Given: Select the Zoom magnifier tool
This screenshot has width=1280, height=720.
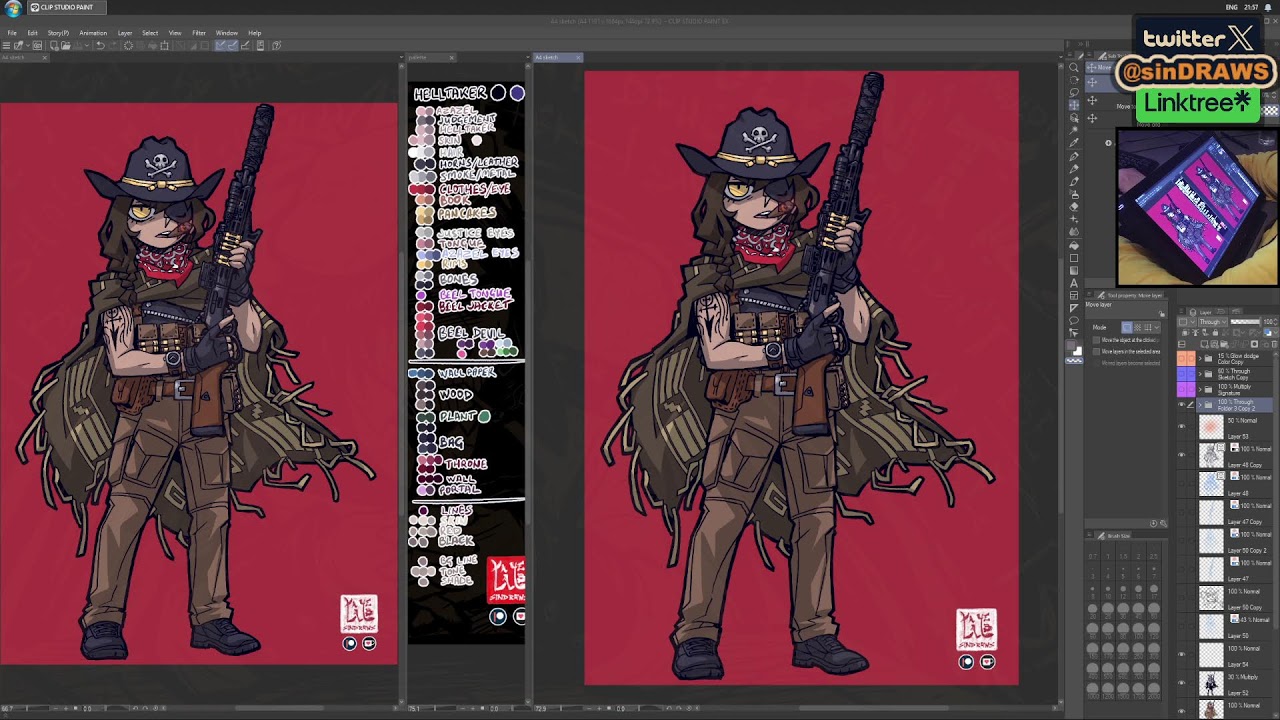Looking at the screenshot, I should (x=1074, y=67).
